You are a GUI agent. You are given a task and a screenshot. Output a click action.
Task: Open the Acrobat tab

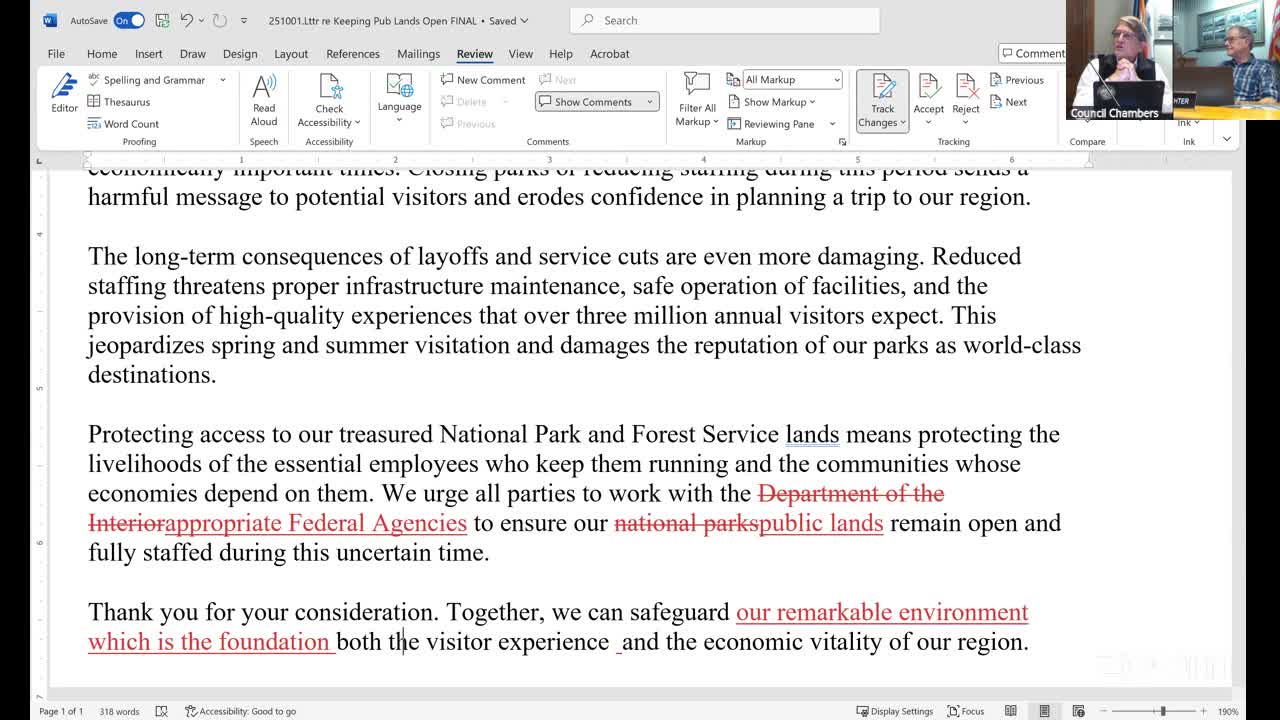[x=610, y=54]
